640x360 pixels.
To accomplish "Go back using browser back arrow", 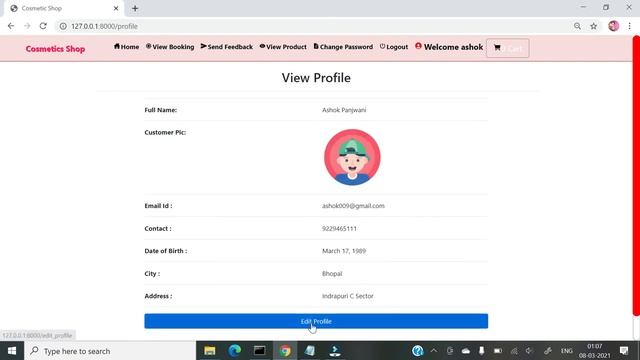I will pyautogui.click(x=11, y=26).
